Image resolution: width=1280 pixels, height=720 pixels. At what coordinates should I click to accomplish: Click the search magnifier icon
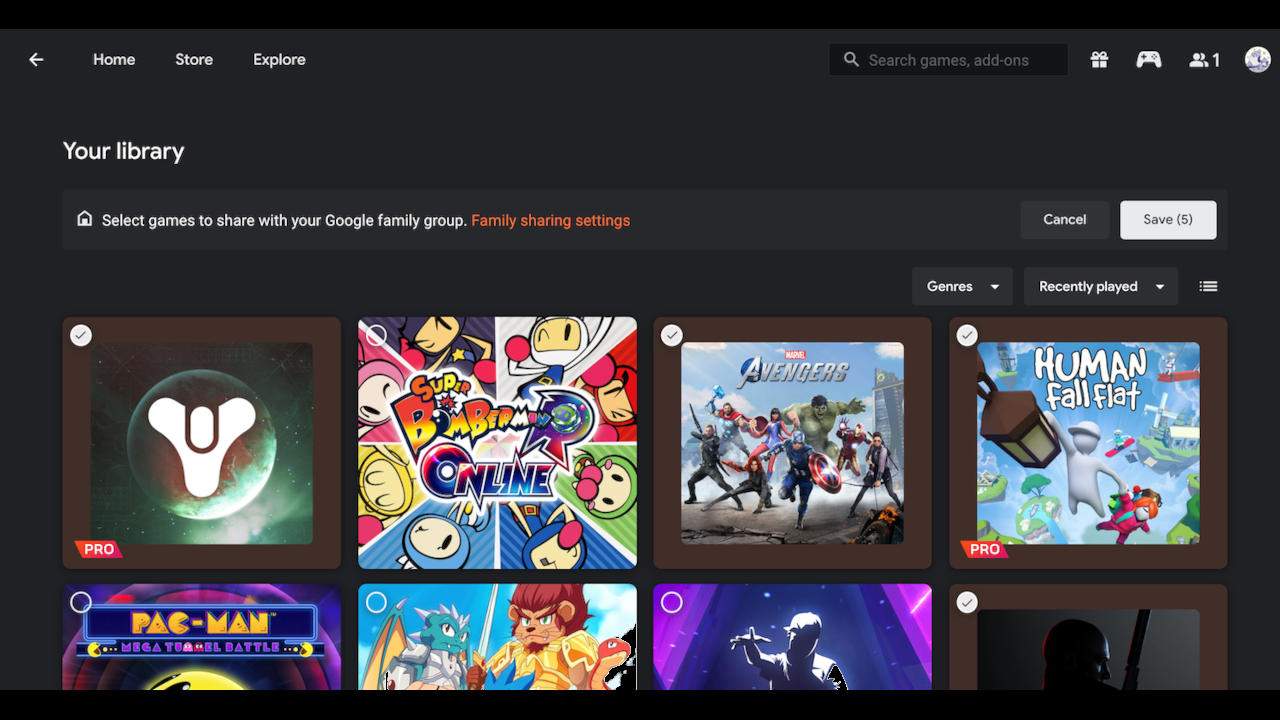(850, 59)
